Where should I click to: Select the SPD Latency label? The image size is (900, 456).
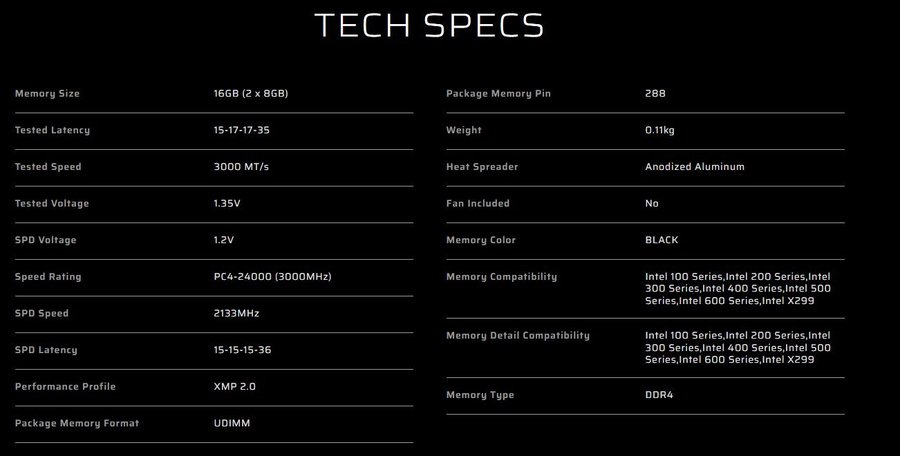click(x=46, y=350)
